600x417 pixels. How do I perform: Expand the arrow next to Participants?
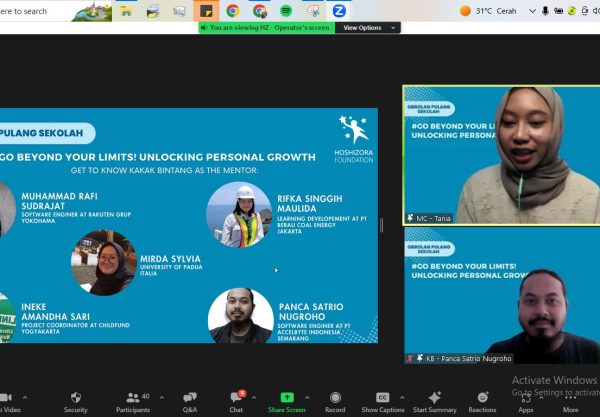click(156, 397)
